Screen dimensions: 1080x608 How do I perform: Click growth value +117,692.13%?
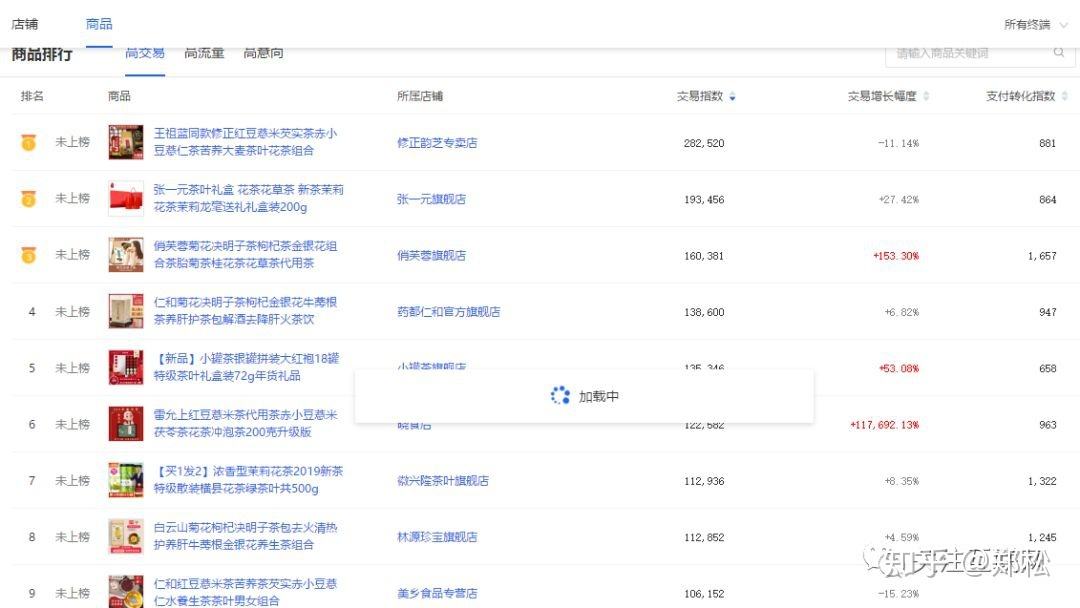884,425
